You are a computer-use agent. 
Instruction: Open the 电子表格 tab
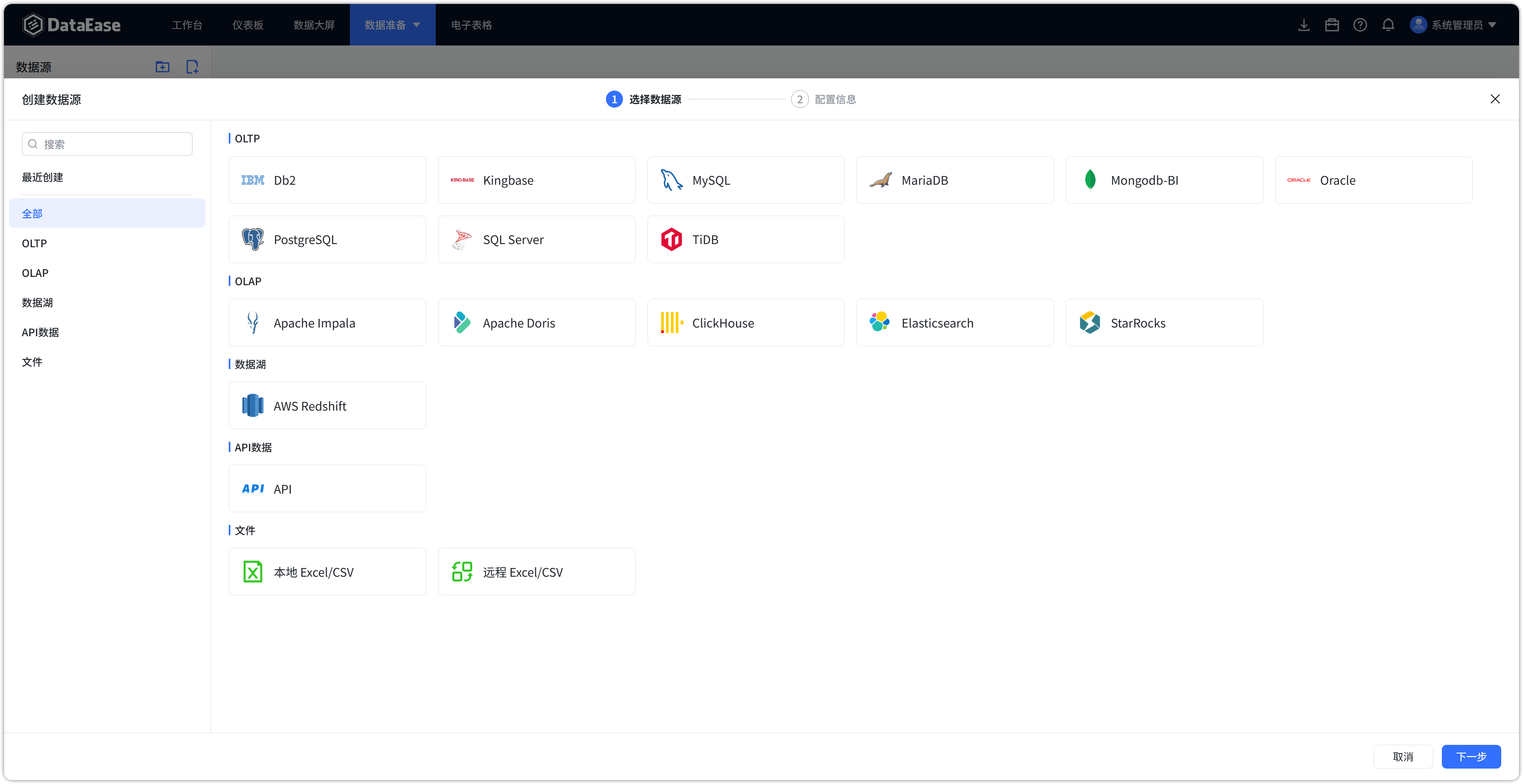[471, 25]
